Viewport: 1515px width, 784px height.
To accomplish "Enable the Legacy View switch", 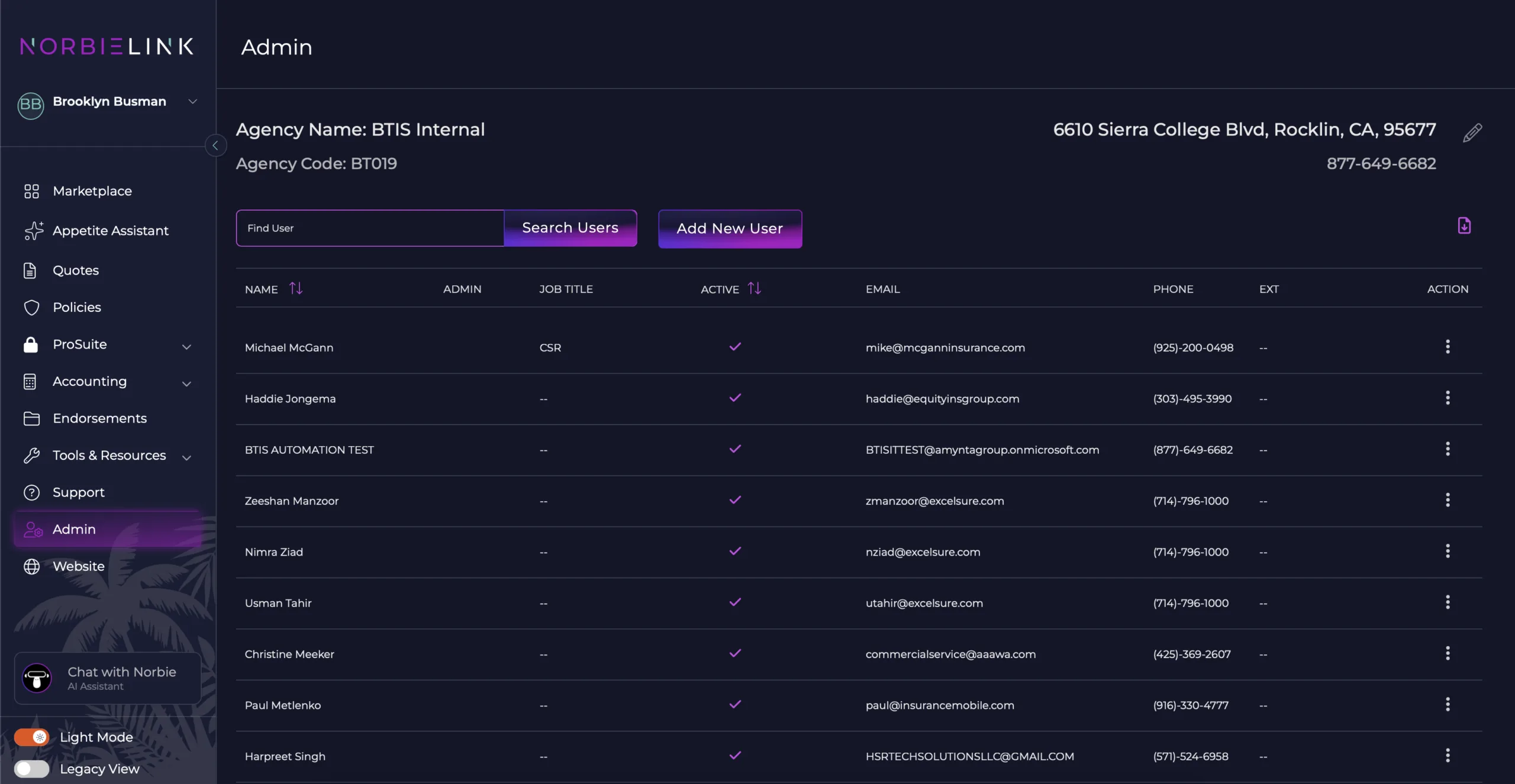I will [x=32, y=769].
